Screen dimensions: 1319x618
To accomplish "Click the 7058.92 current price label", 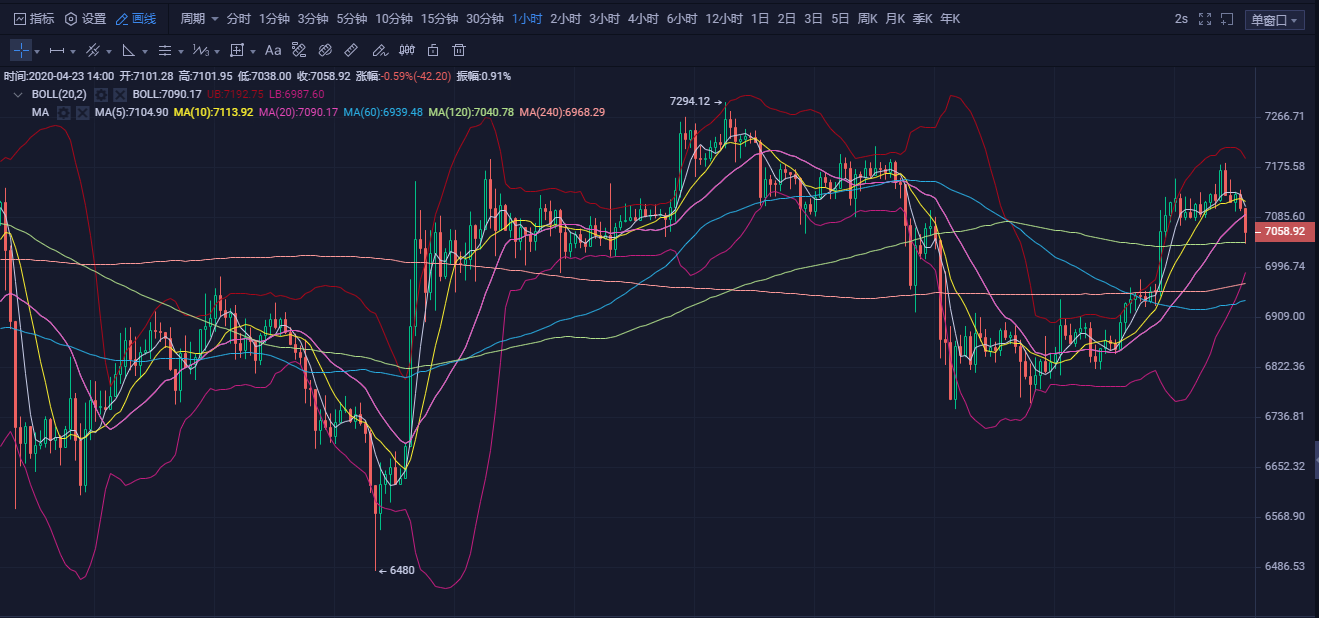I will pos(1284,231).
